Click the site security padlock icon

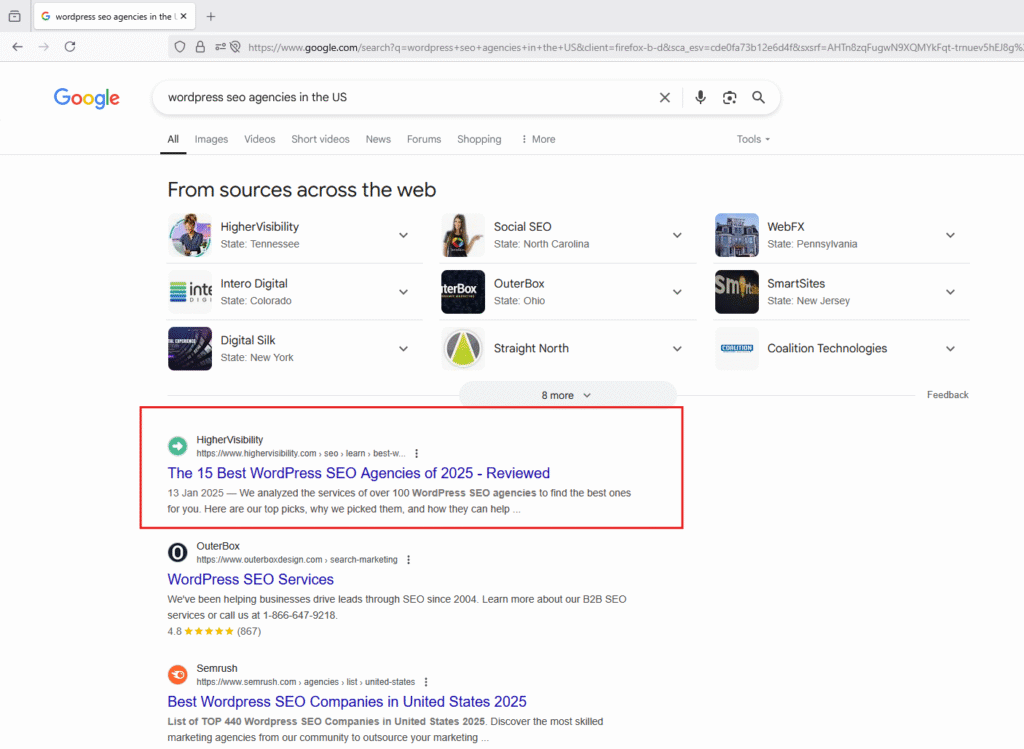[200, 47]
